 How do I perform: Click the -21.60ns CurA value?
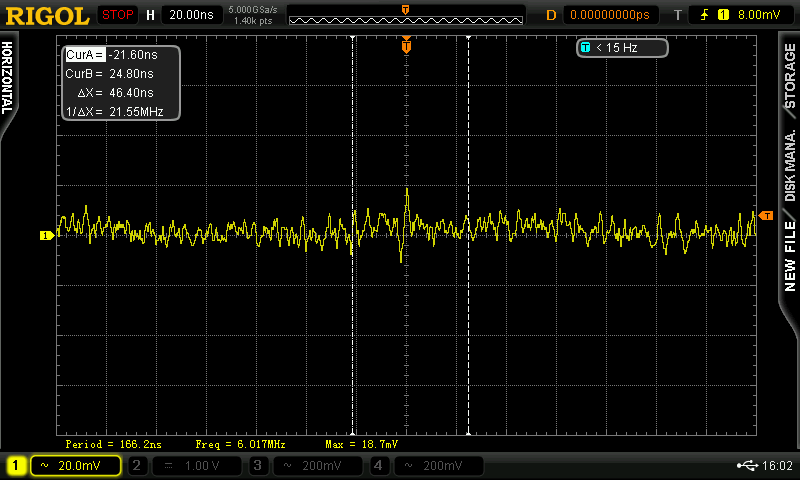point(133,55)
